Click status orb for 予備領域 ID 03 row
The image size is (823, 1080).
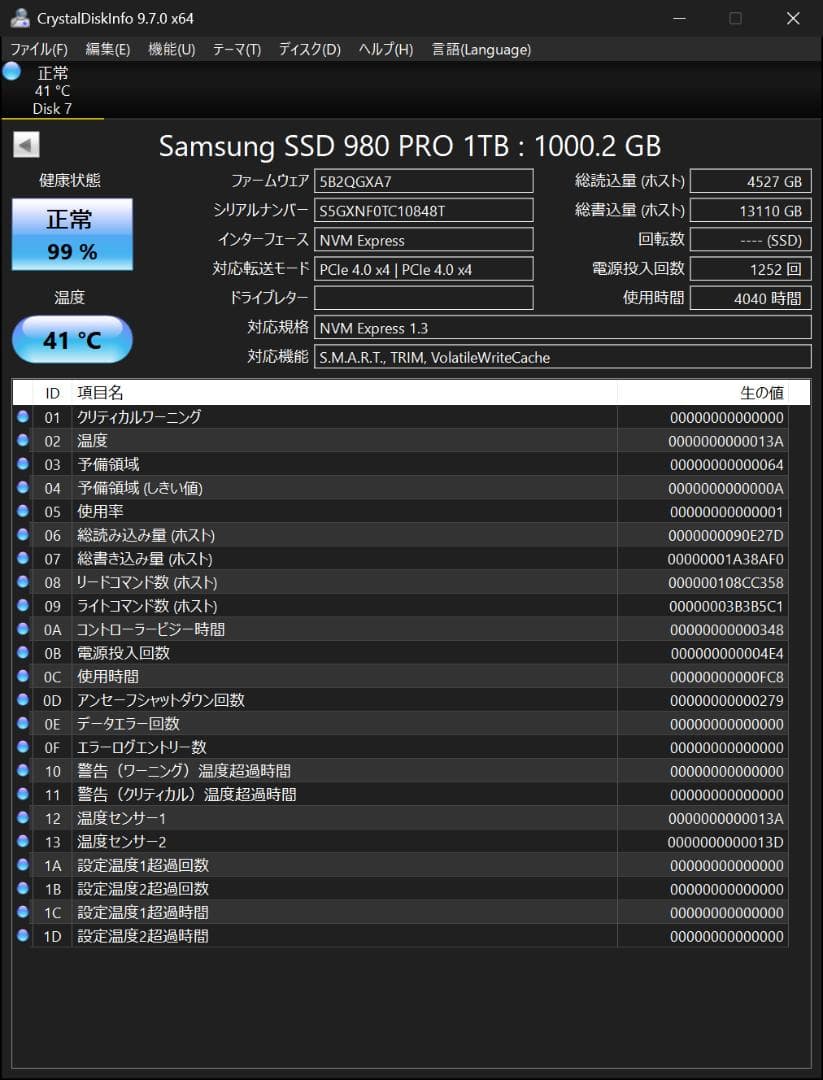coord(23,464)
